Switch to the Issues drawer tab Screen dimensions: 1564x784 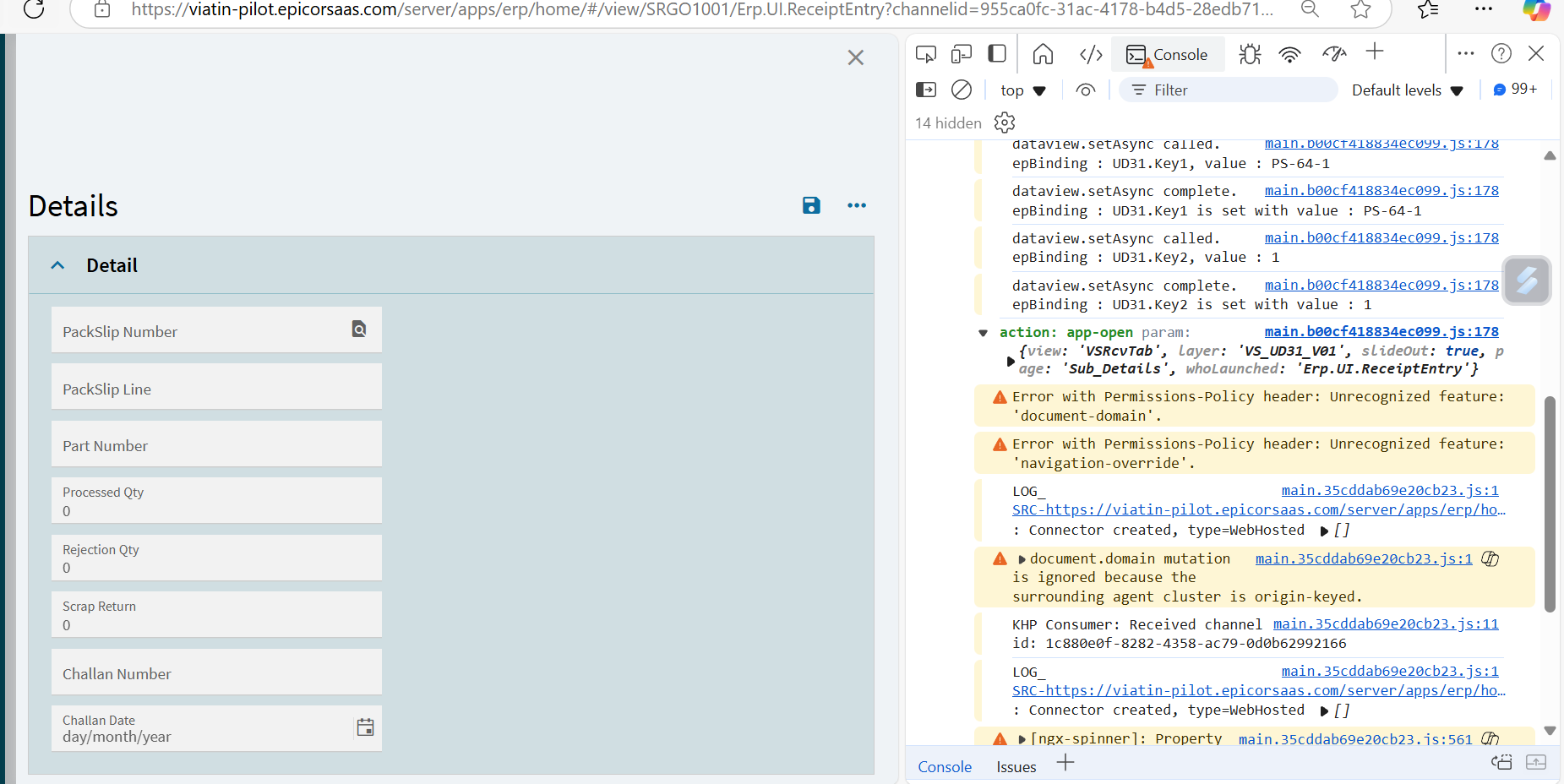pos(1016,766)
